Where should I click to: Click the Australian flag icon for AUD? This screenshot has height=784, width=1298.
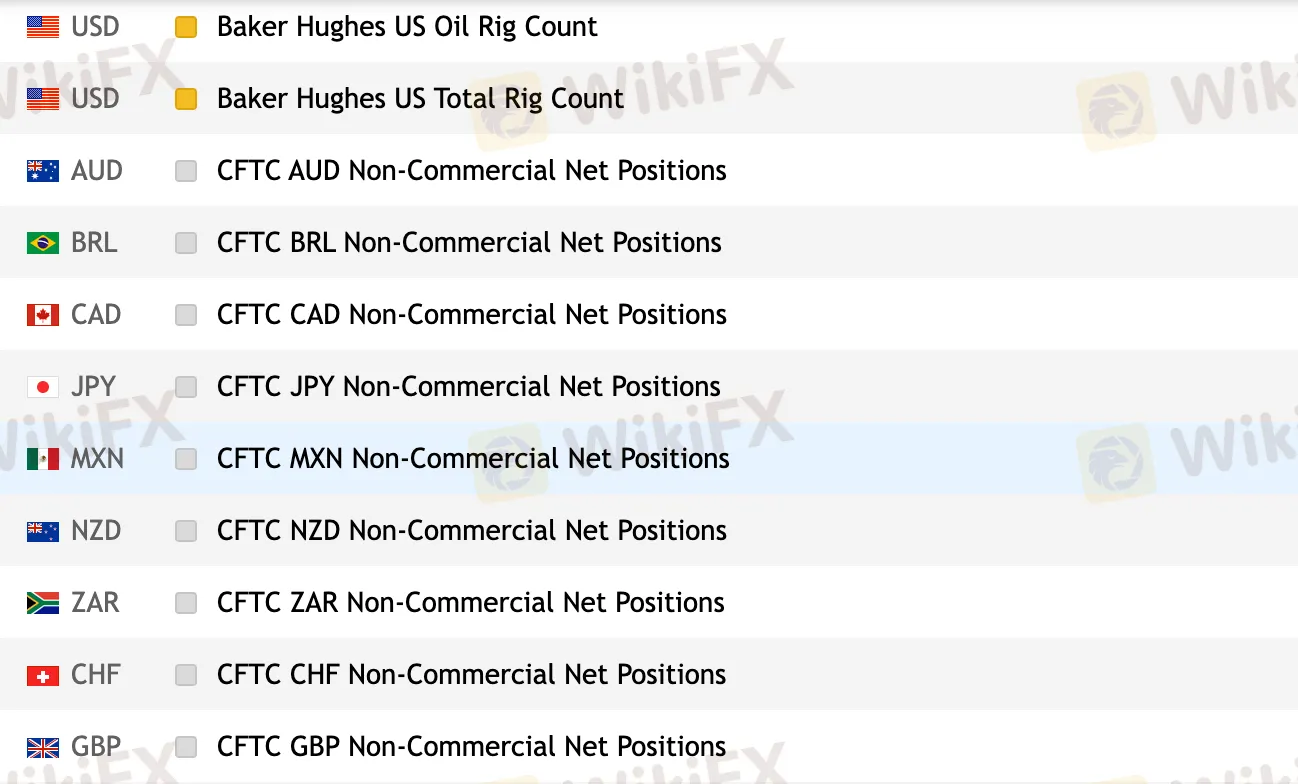click(x=43, y=171)
